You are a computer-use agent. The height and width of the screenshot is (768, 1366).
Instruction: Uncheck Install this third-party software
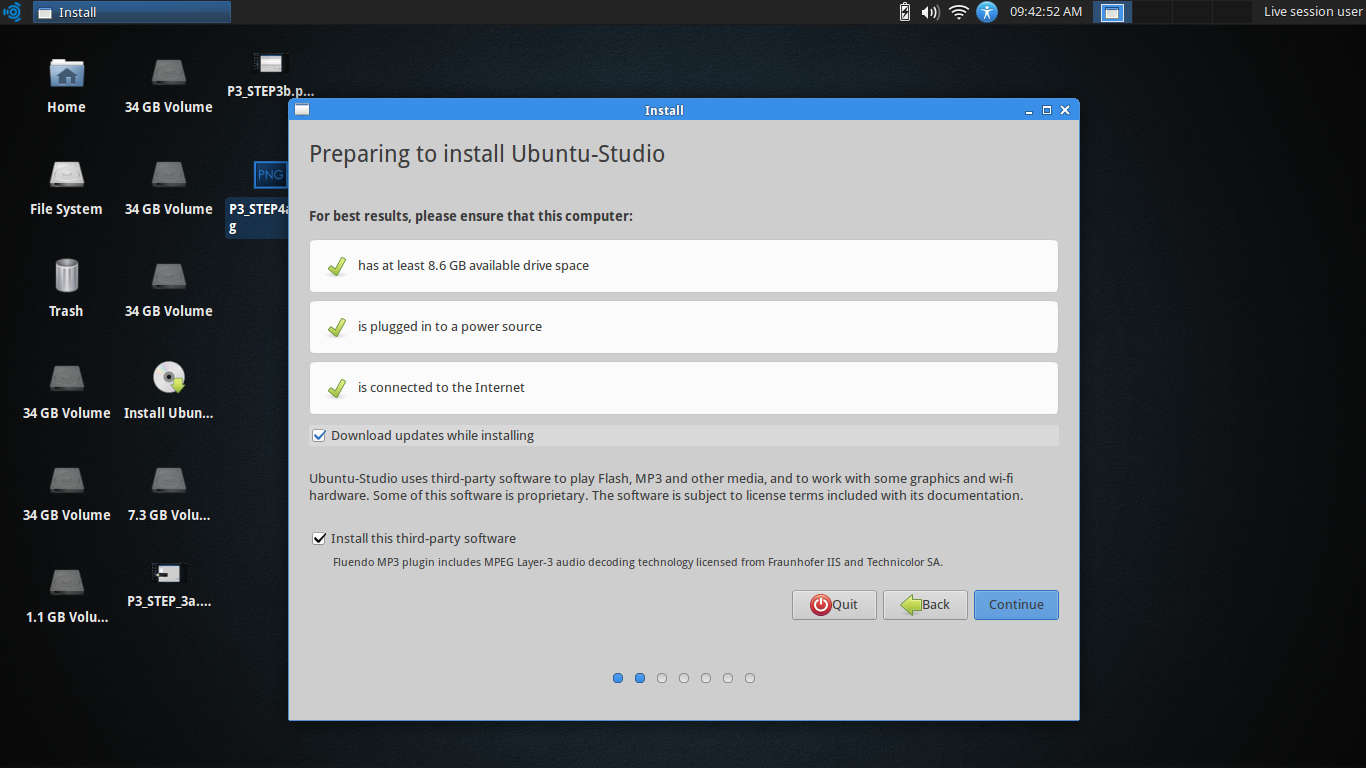319,539
